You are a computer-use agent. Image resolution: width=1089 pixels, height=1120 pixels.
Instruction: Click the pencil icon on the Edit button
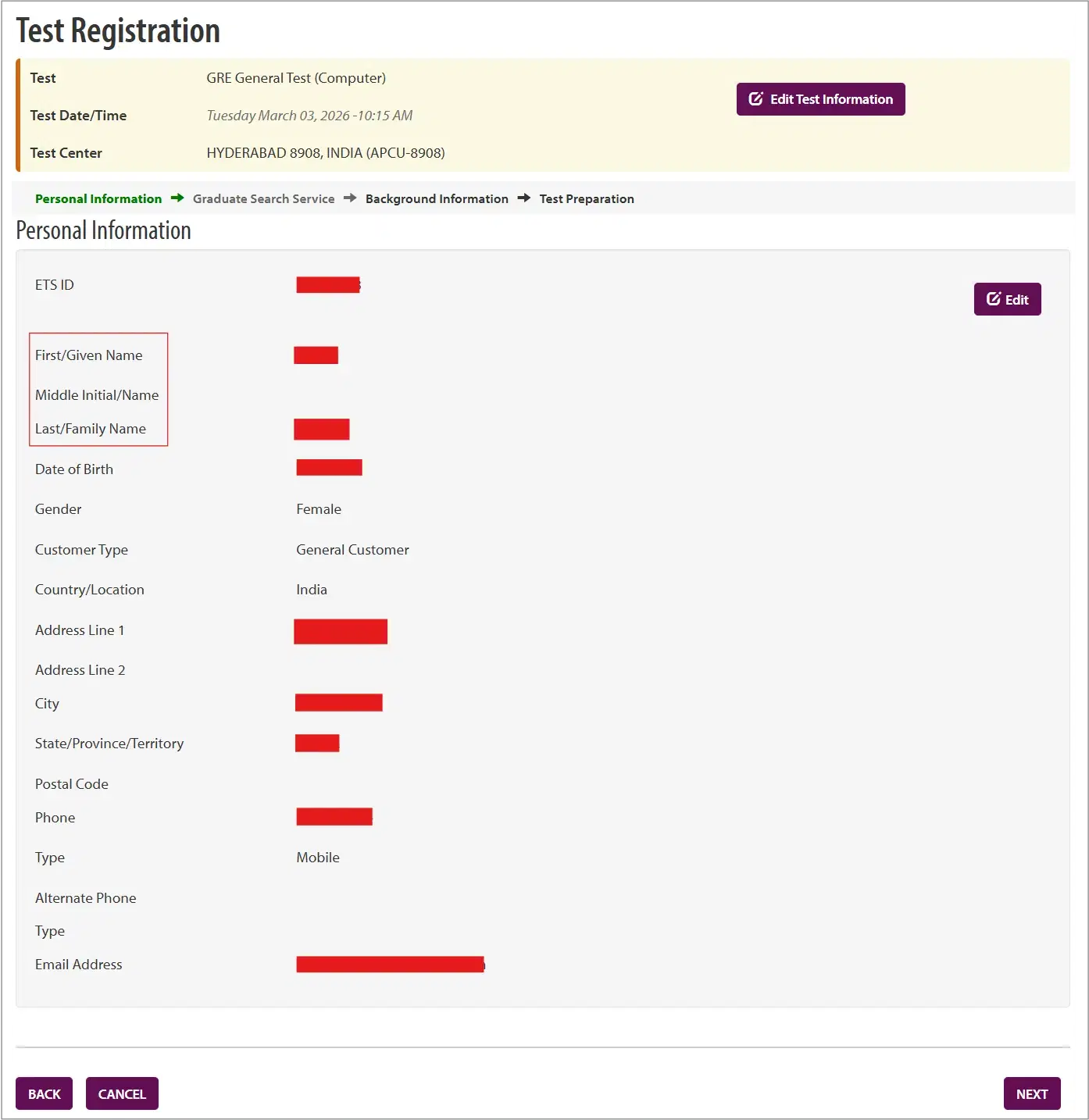(x=993, y=298)
